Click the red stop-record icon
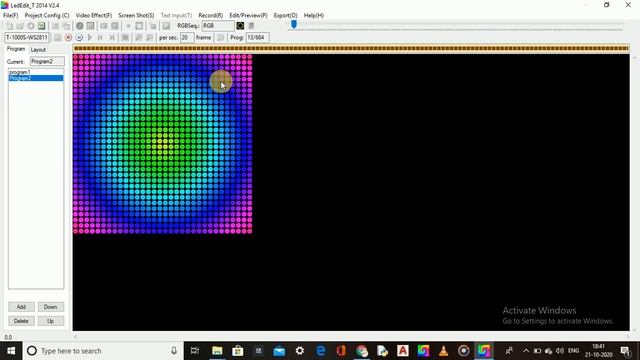Screen dimensions: 640x360 [68, 38]
